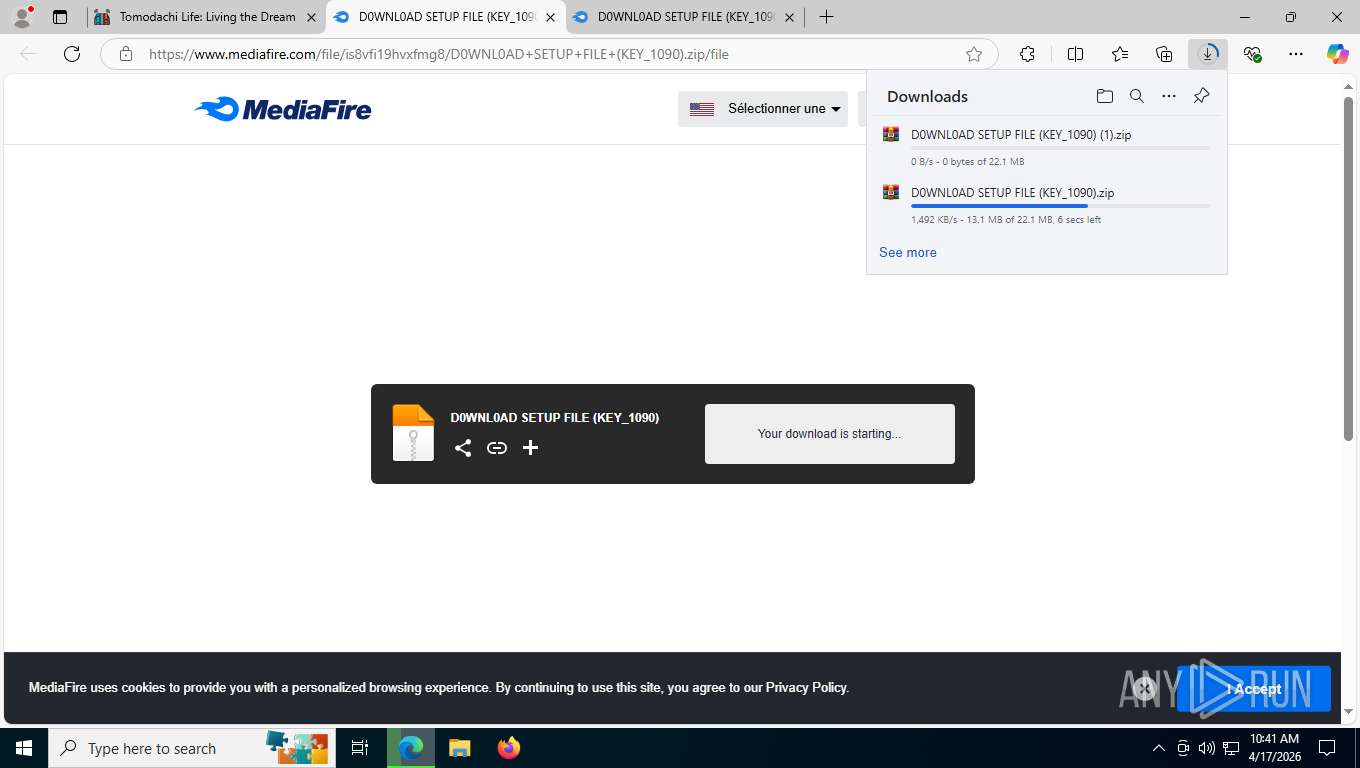Viewport: 1360px width, 768px height.
Task: Open Task View on the taskbar
Action: (x=360, y=748)
